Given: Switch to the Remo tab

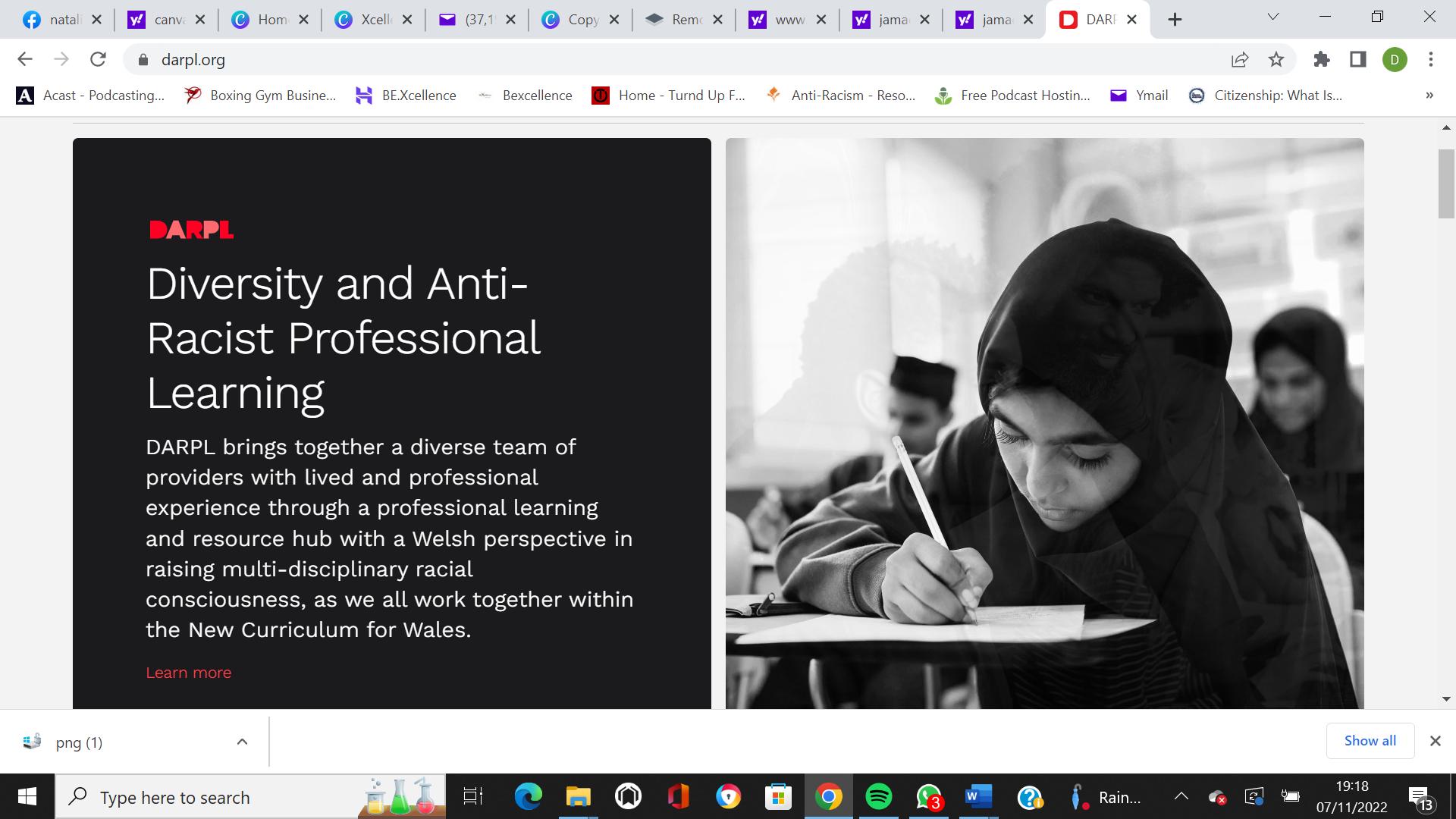Looking at the screenshot, I should 677,20.
